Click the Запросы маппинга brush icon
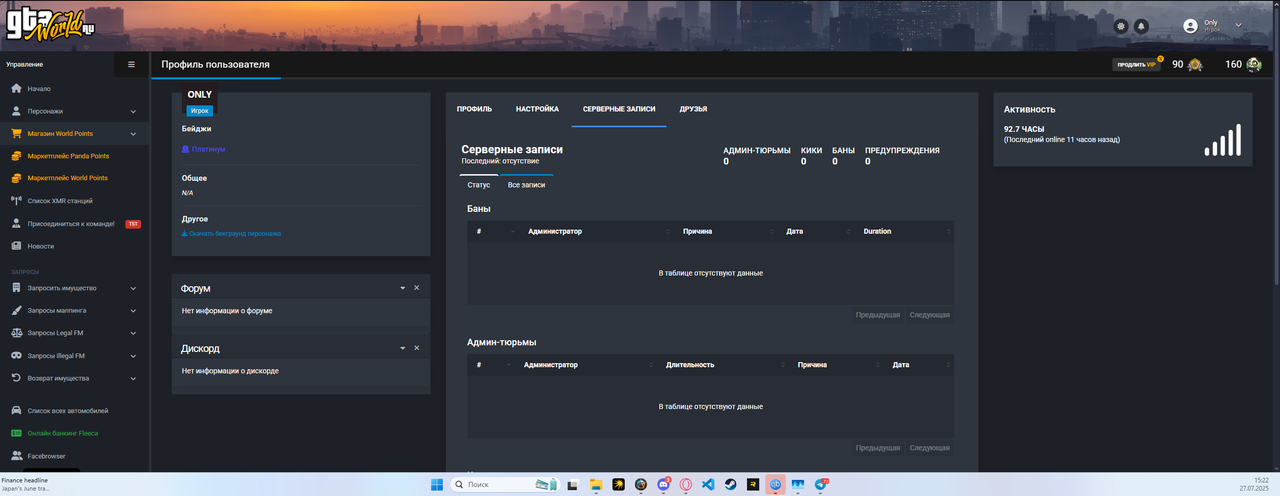The image size is (1280, 496). 16,310
